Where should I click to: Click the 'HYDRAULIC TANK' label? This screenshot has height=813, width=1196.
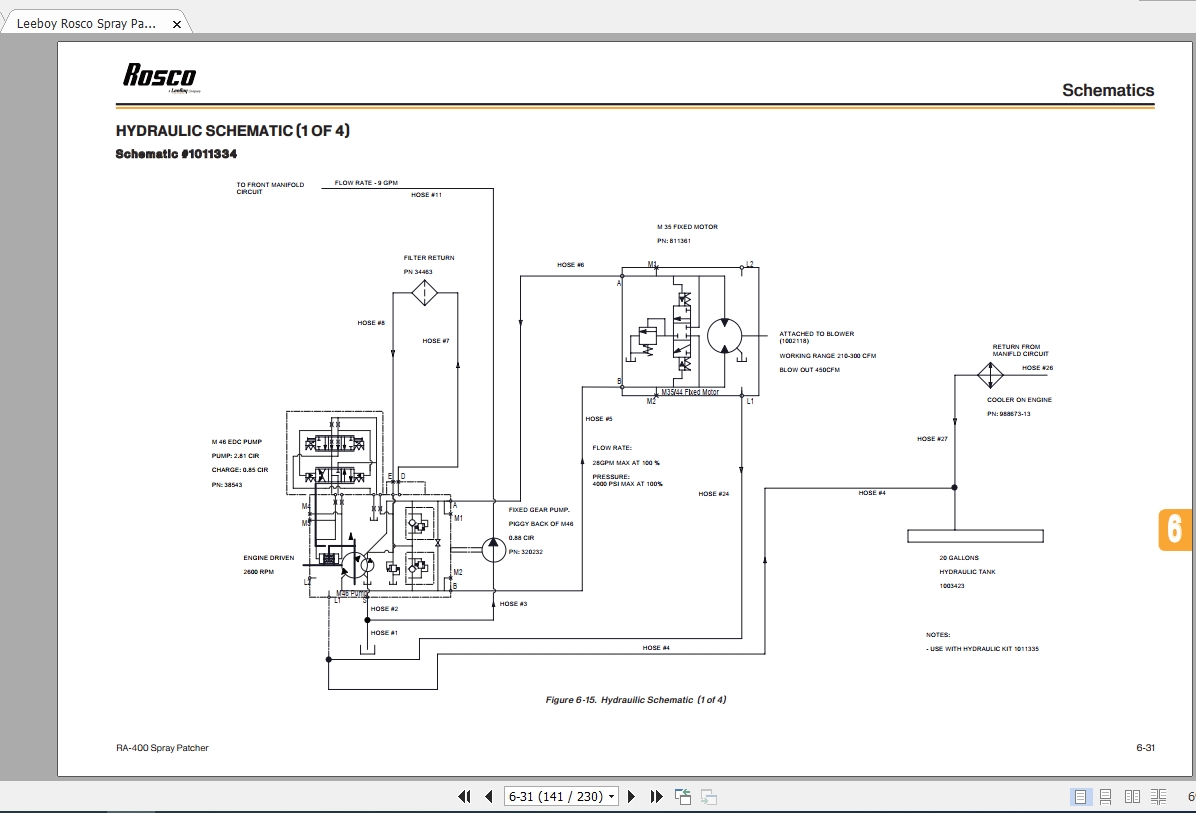(x=967, y=572)
